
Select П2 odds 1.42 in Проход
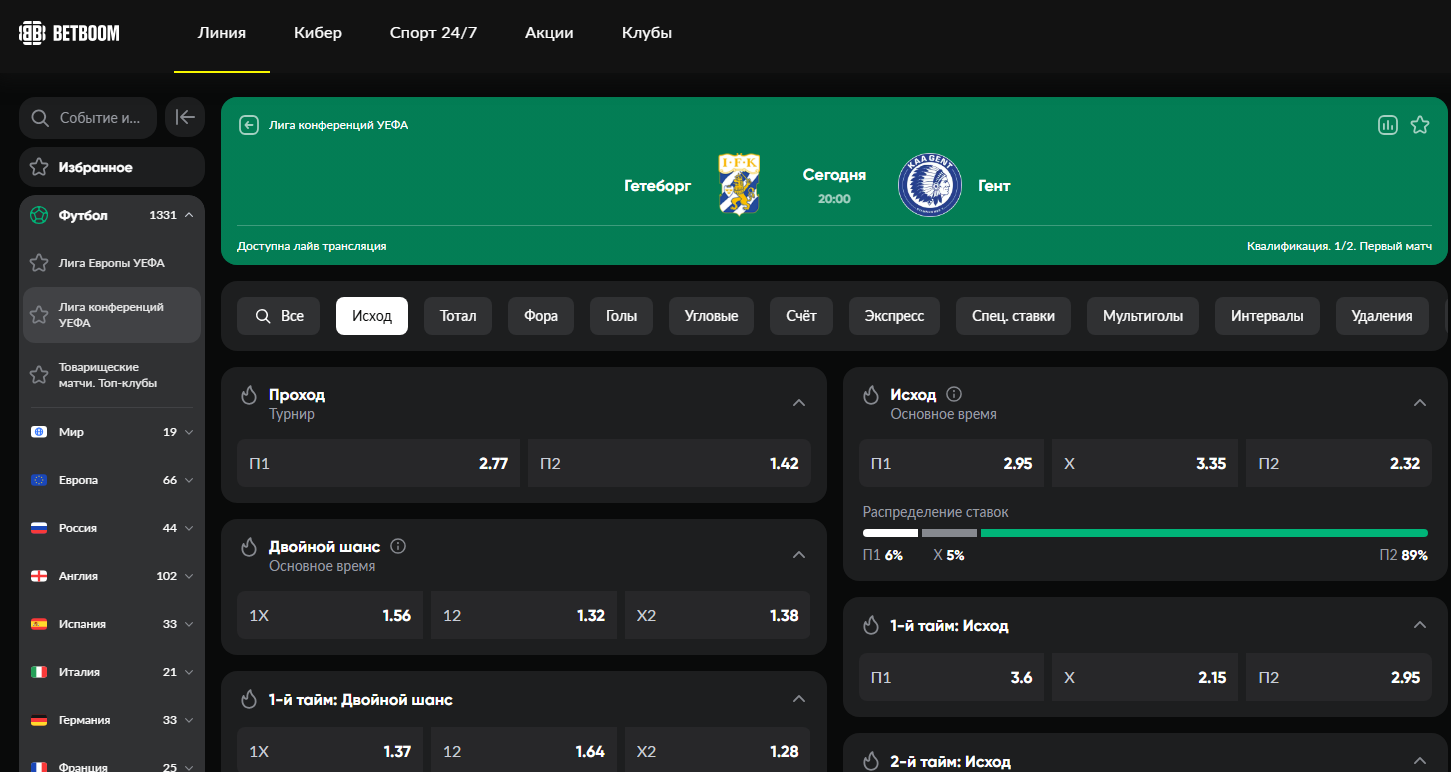669,463
